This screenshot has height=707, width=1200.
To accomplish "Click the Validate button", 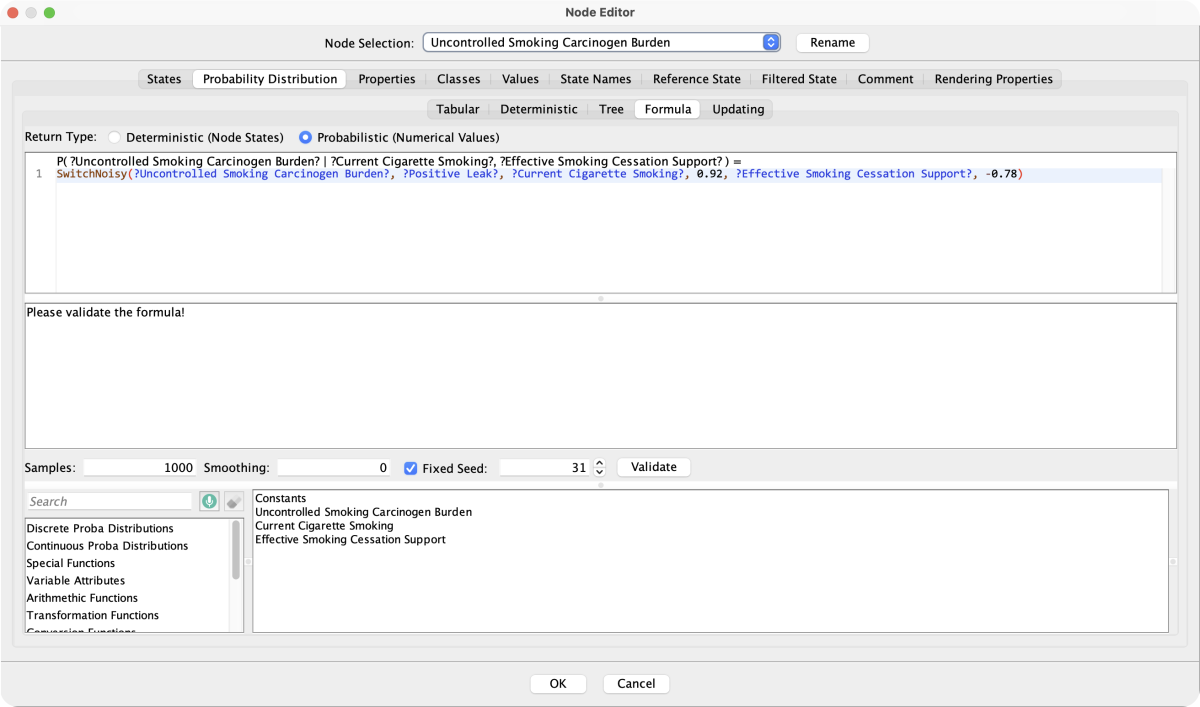I will tap(654, 467).
